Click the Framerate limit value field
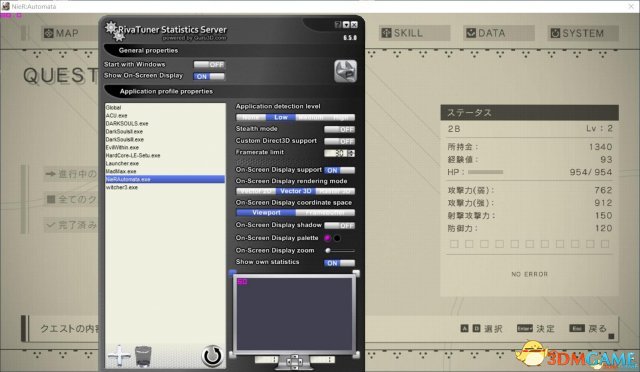The width and height of the screenshot is (640, 372). coord(336,153)
